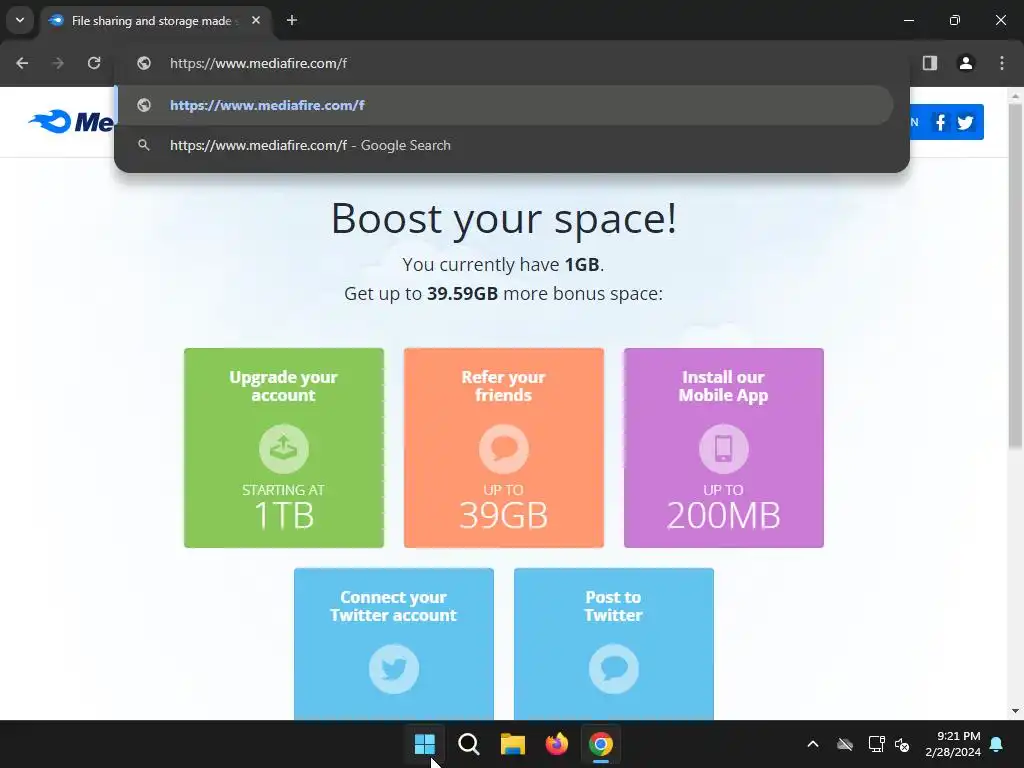Open the clock showing 9:21 PM
1024x768 pixels.
(x=953, y=744)
